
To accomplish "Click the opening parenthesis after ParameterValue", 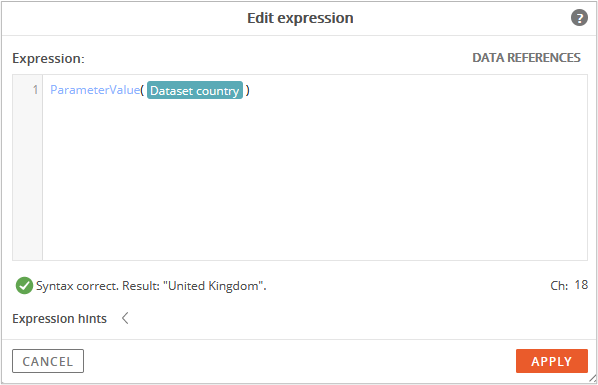I will point(142,90).
